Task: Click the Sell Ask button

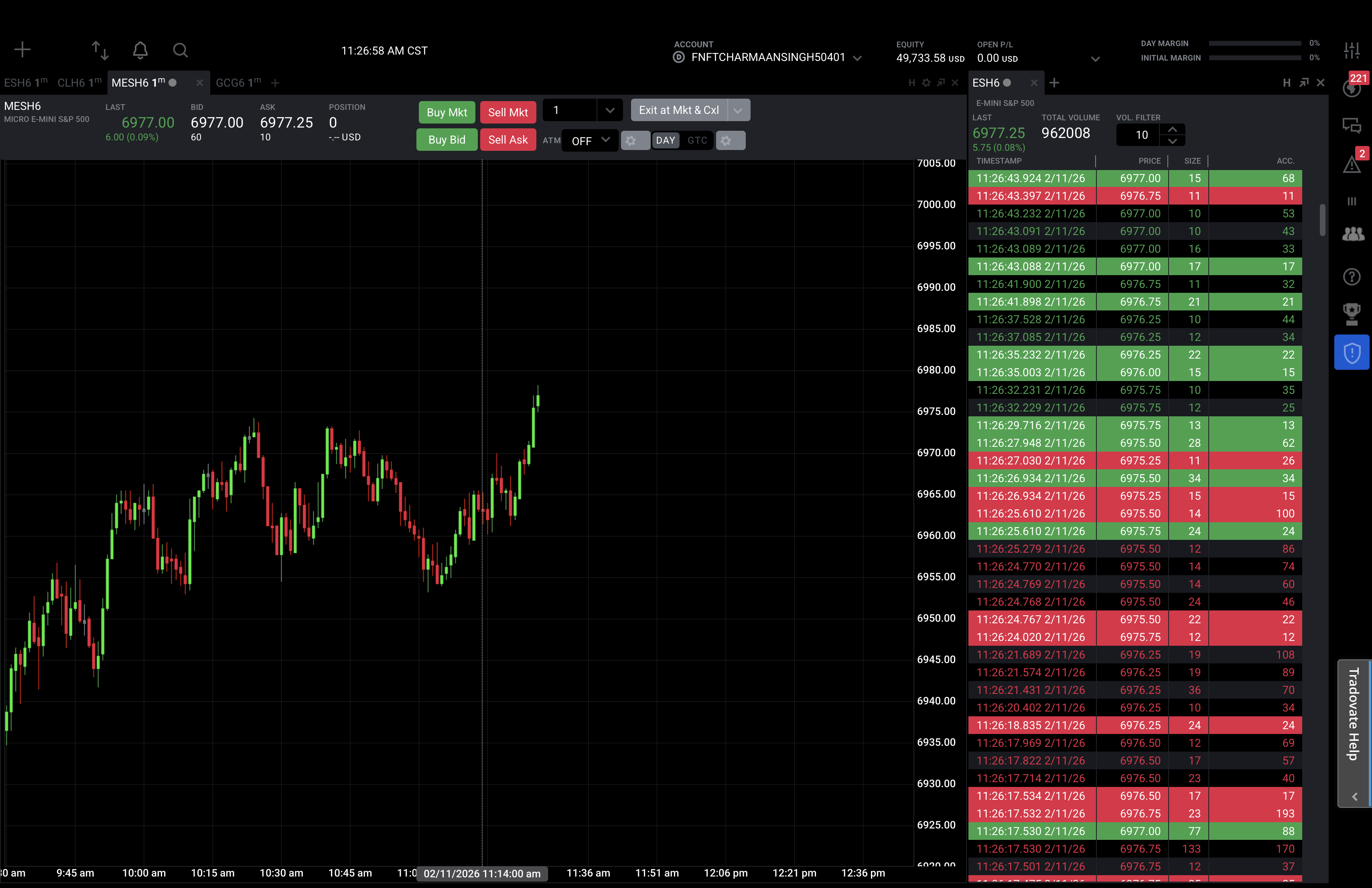Action: pyautogui.click(x=507, y=140)
